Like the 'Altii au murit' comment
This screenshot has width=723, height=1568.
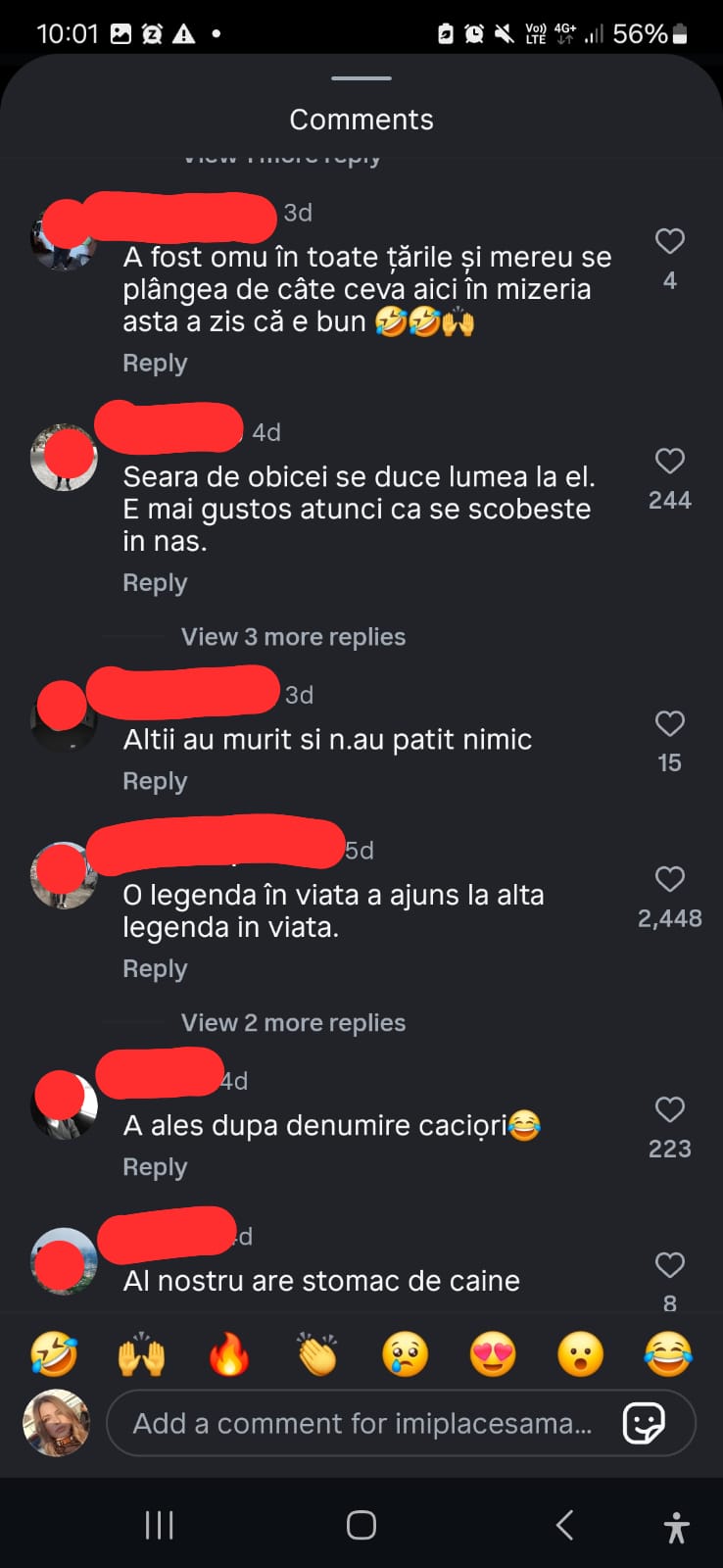click(669, 723)
